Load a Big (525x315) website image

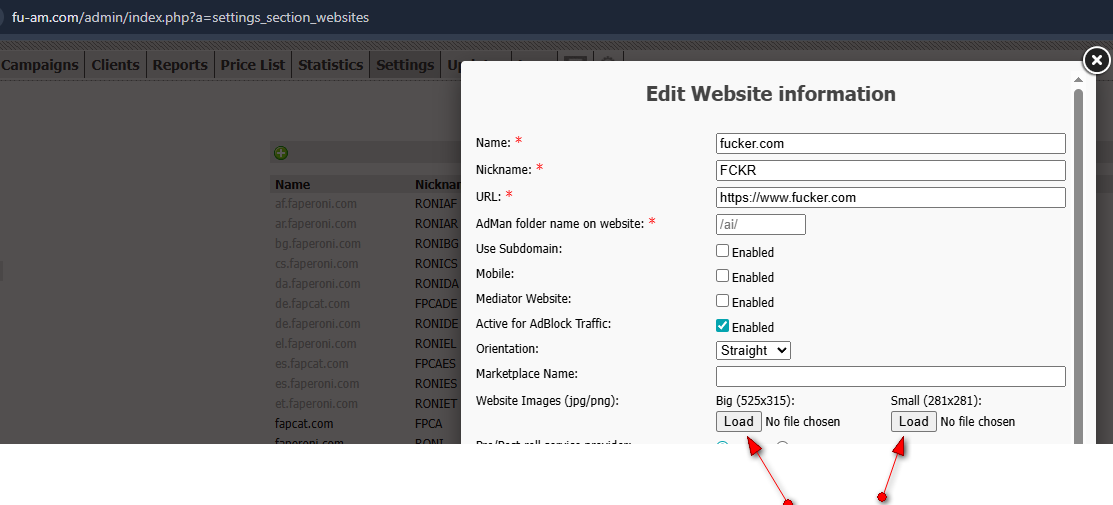(x=738, y=421)
